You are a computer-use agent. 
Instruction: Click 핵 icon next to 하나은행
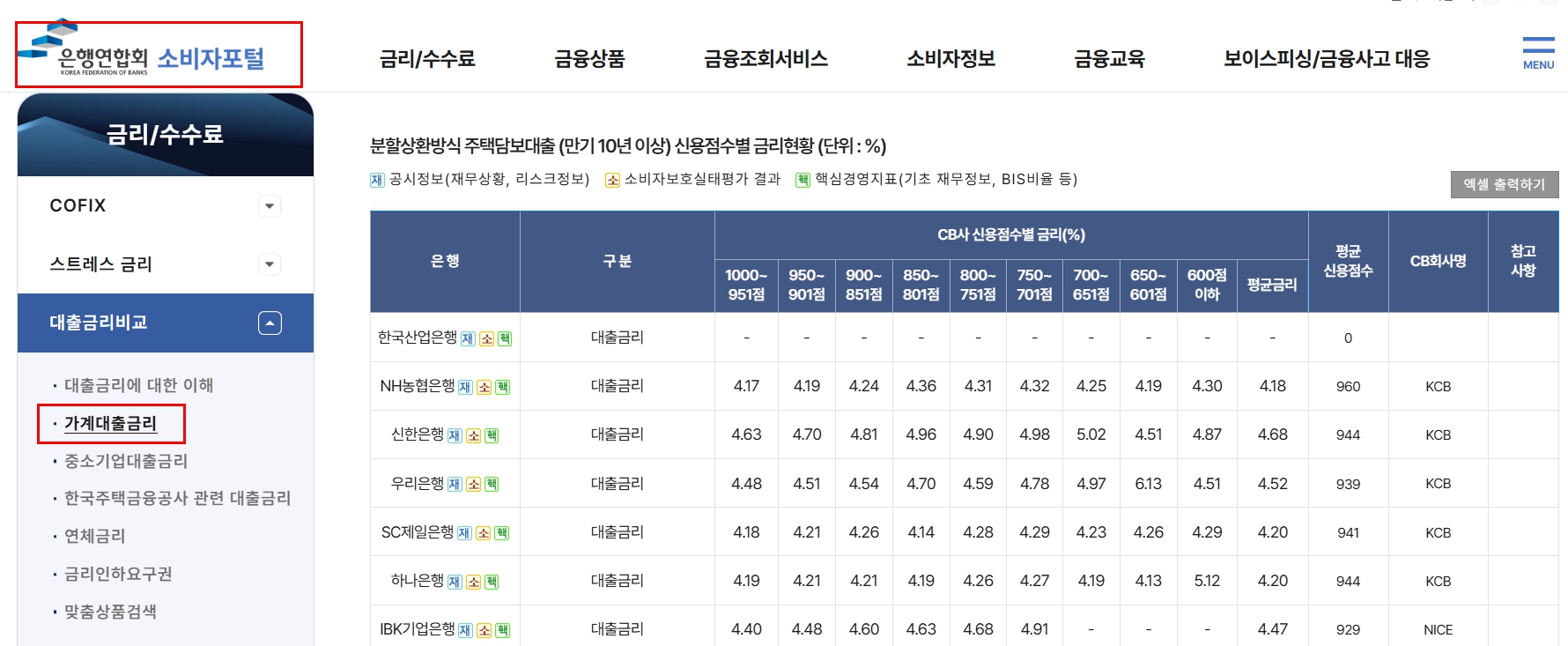coord(492,582)
